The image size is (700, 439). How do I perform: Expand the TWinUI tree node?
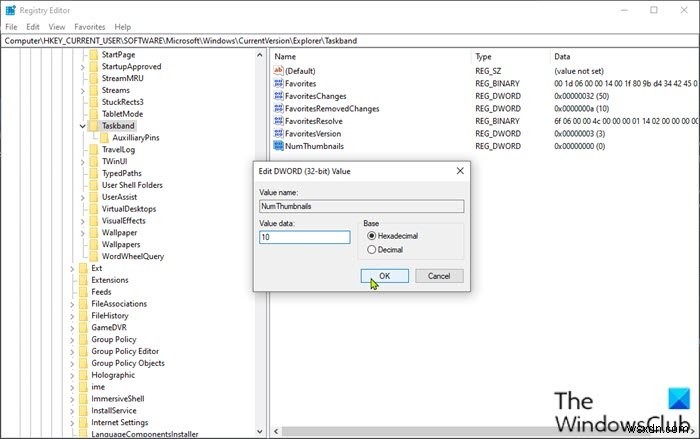[x=83, y=162]
